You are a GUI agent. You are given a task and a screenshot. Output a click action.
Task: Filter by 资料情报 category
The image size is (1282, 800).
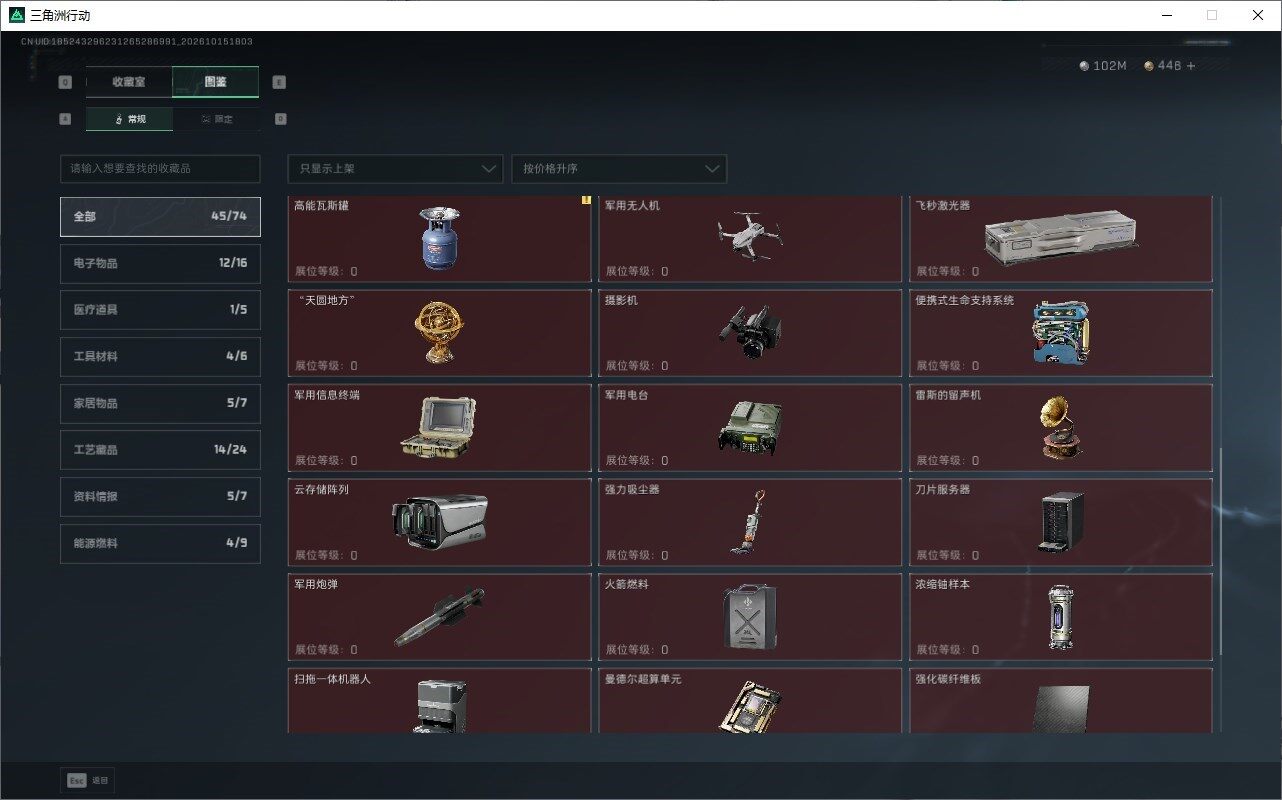tap(160, 497)
